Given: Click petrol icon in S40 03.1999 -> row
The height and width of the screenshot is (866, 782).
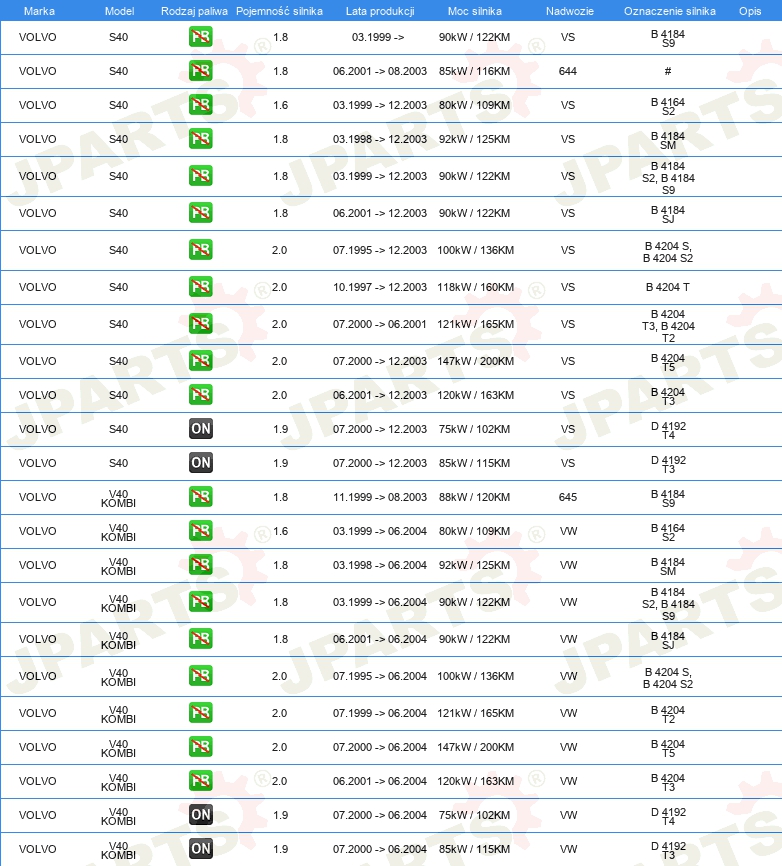Looking at the screenshot, I should (x=200, y=38).
